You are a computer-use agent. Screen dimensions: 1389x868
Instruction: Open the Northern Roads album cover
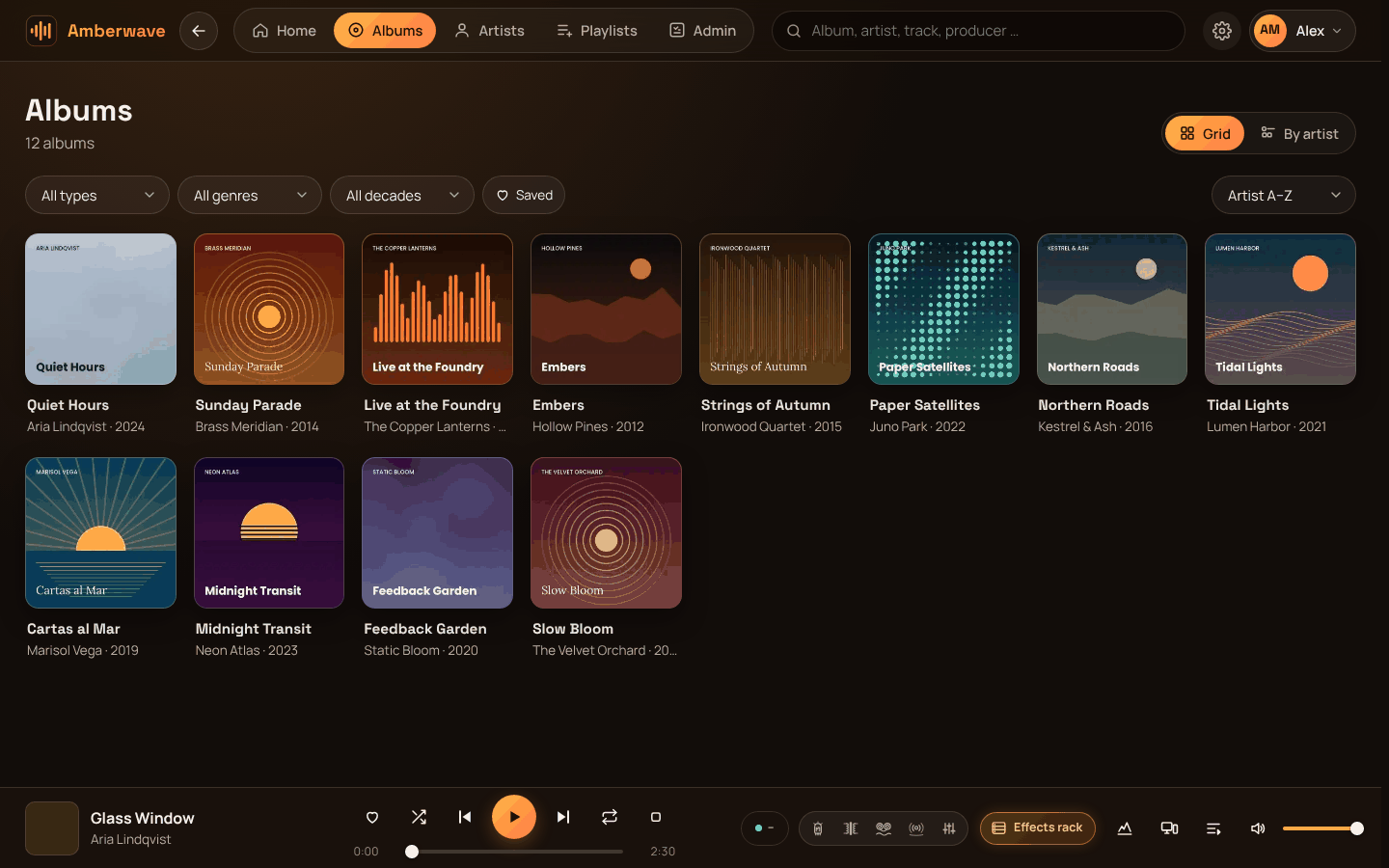1112,309
